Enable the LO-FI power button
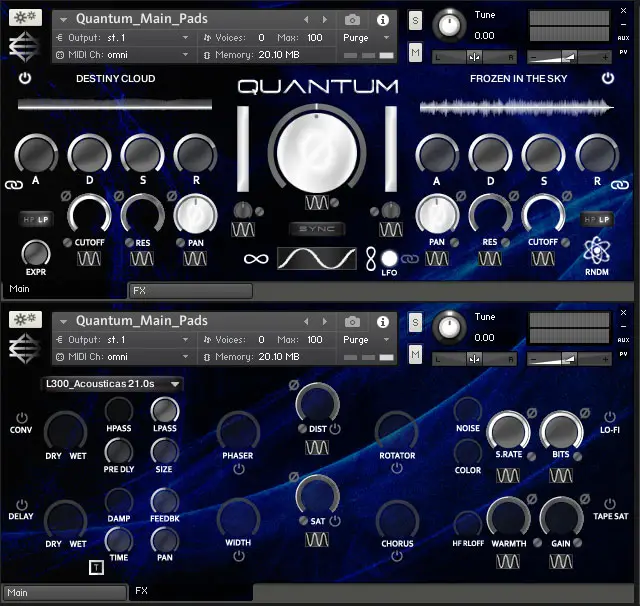 pos(610,417)
